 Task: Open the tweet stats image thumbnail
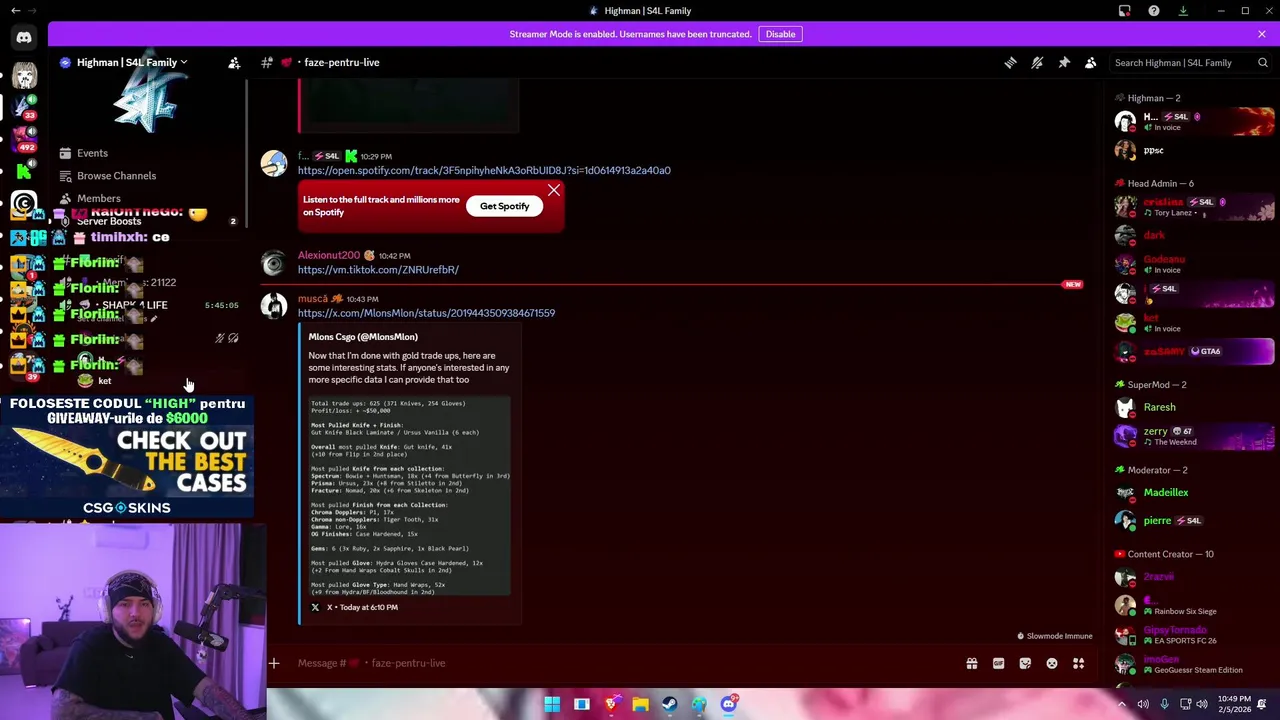pos(410,496)
